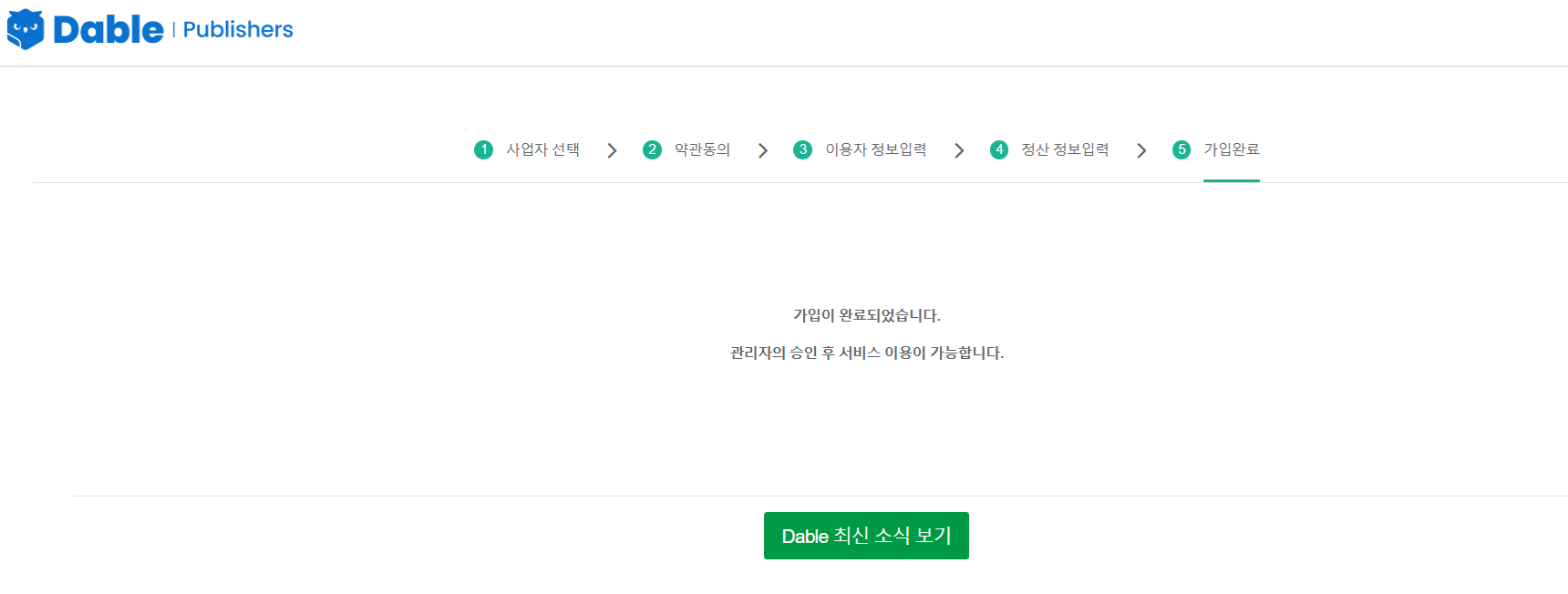Select the active 가입완료 step
The image size is (1568, 594).
click(1231, 149)
